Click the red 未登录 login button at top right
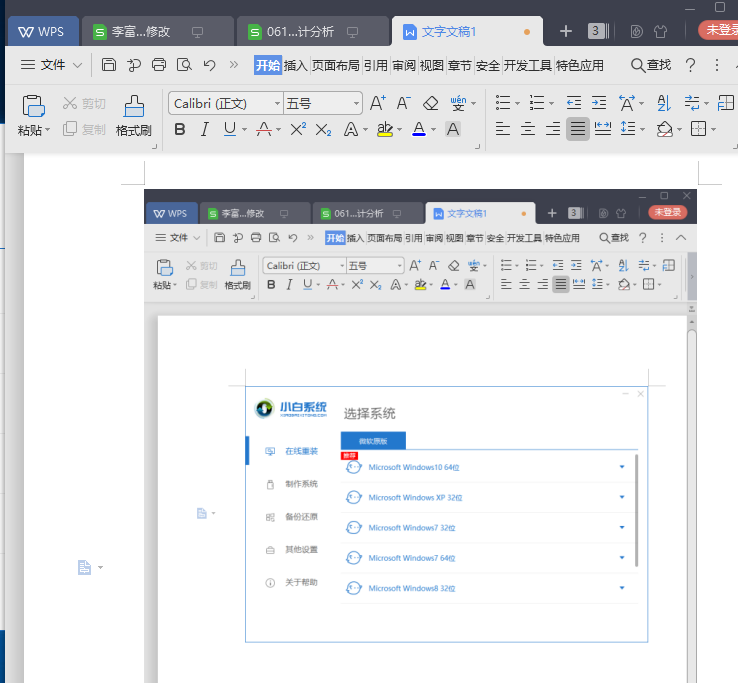The image size is (738, 683). [x=718, y=30]
